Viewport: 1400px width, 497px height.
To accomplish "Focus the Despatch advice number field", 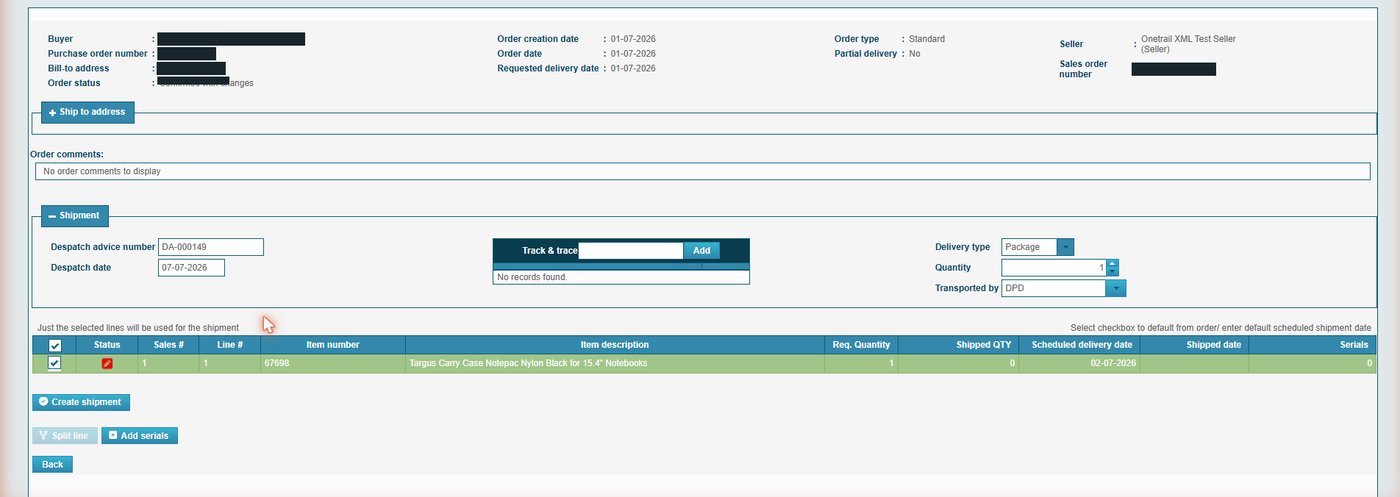I will (211, 247).
